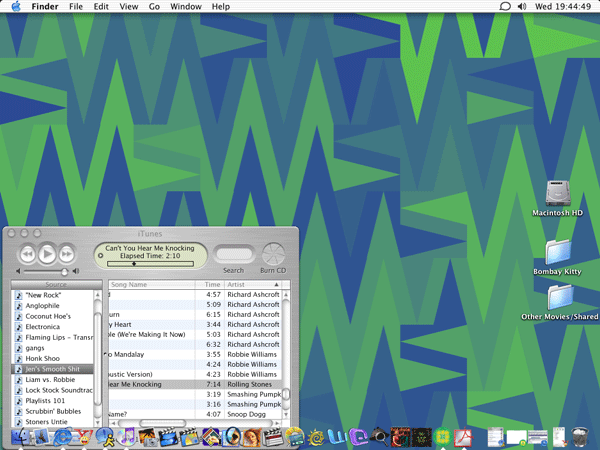600x450 pixels.
Task: Click the menu bar volume icon
Action: [522, 7]
